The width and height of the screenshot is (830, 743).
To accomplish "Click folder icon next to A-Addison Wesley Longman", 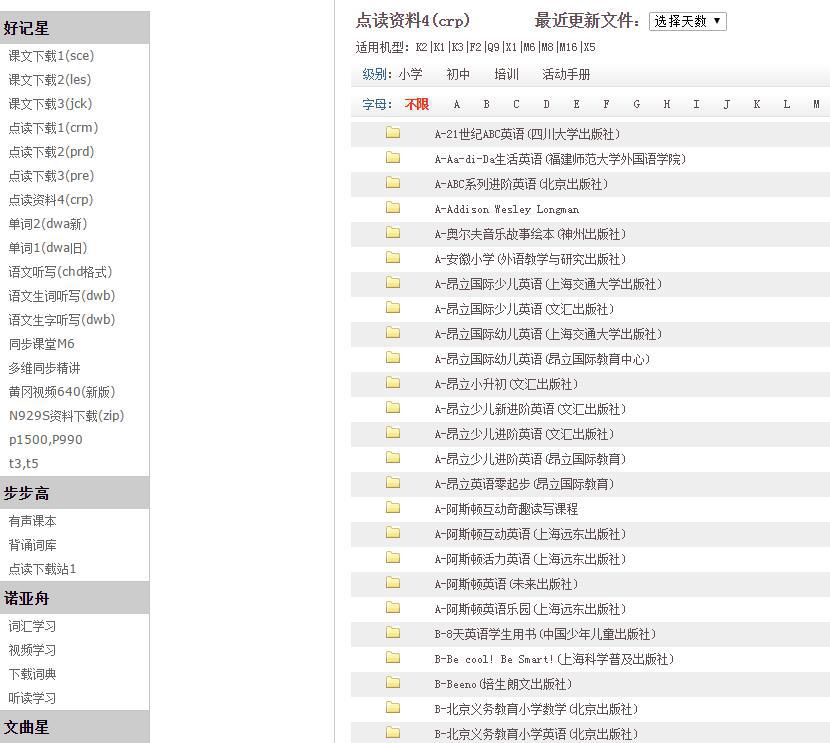I will (393, 207).
